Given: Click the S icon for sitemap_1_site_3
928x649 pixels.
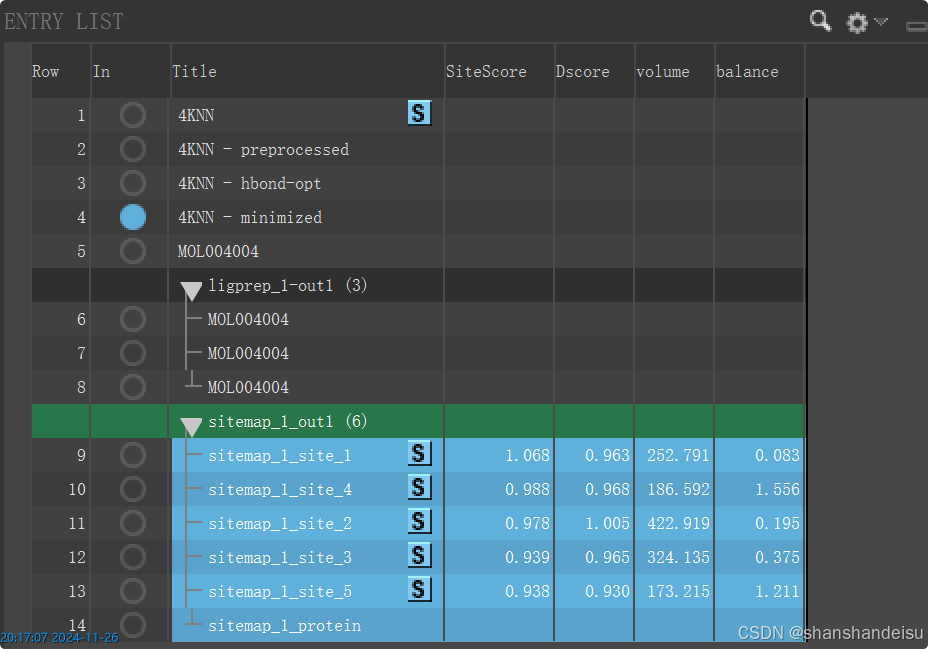Looking at the screenshot, I should 419,556.
